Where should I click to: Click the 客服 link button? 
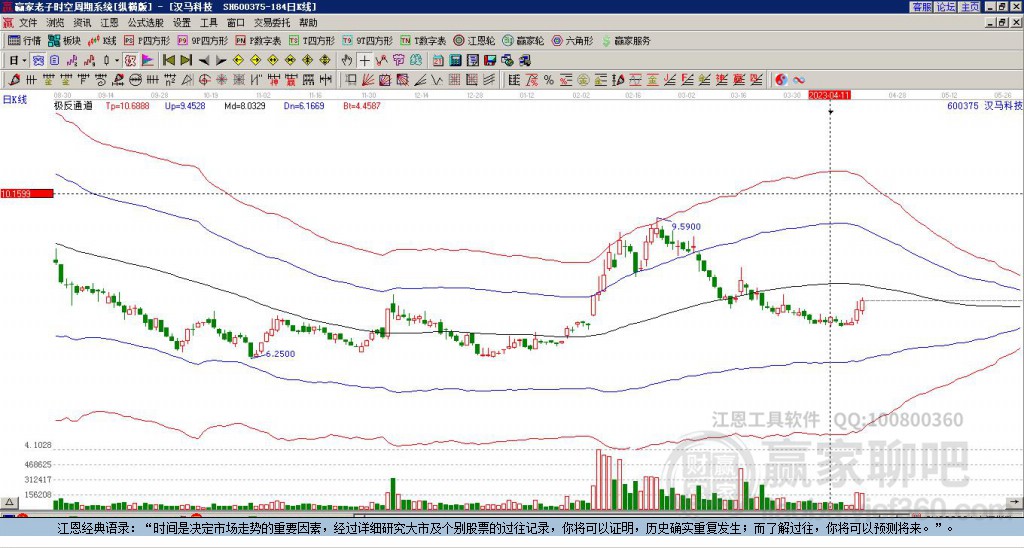tap(921, 7)
